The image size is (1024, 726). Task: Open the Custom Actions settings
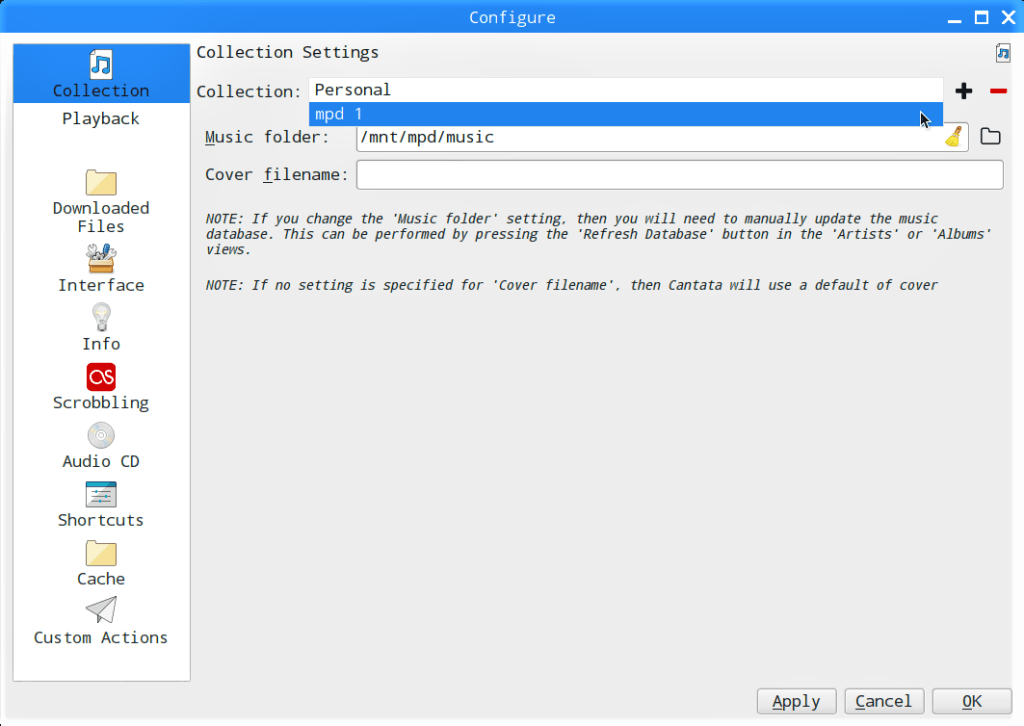[x=101, y=622]
